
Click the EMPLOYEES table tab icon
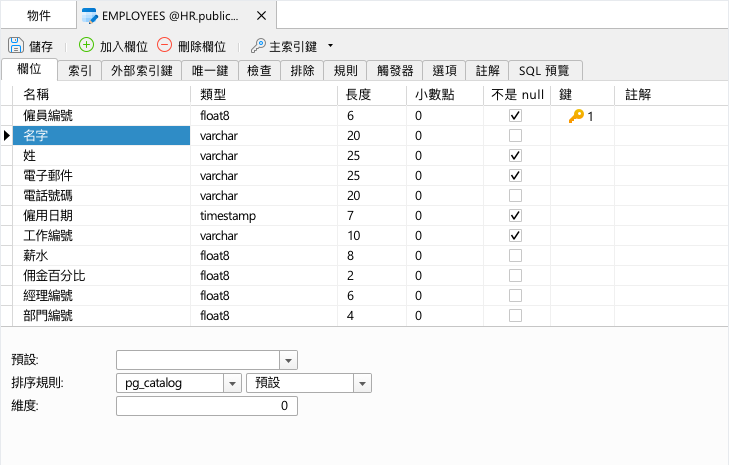tap(89, 16)
